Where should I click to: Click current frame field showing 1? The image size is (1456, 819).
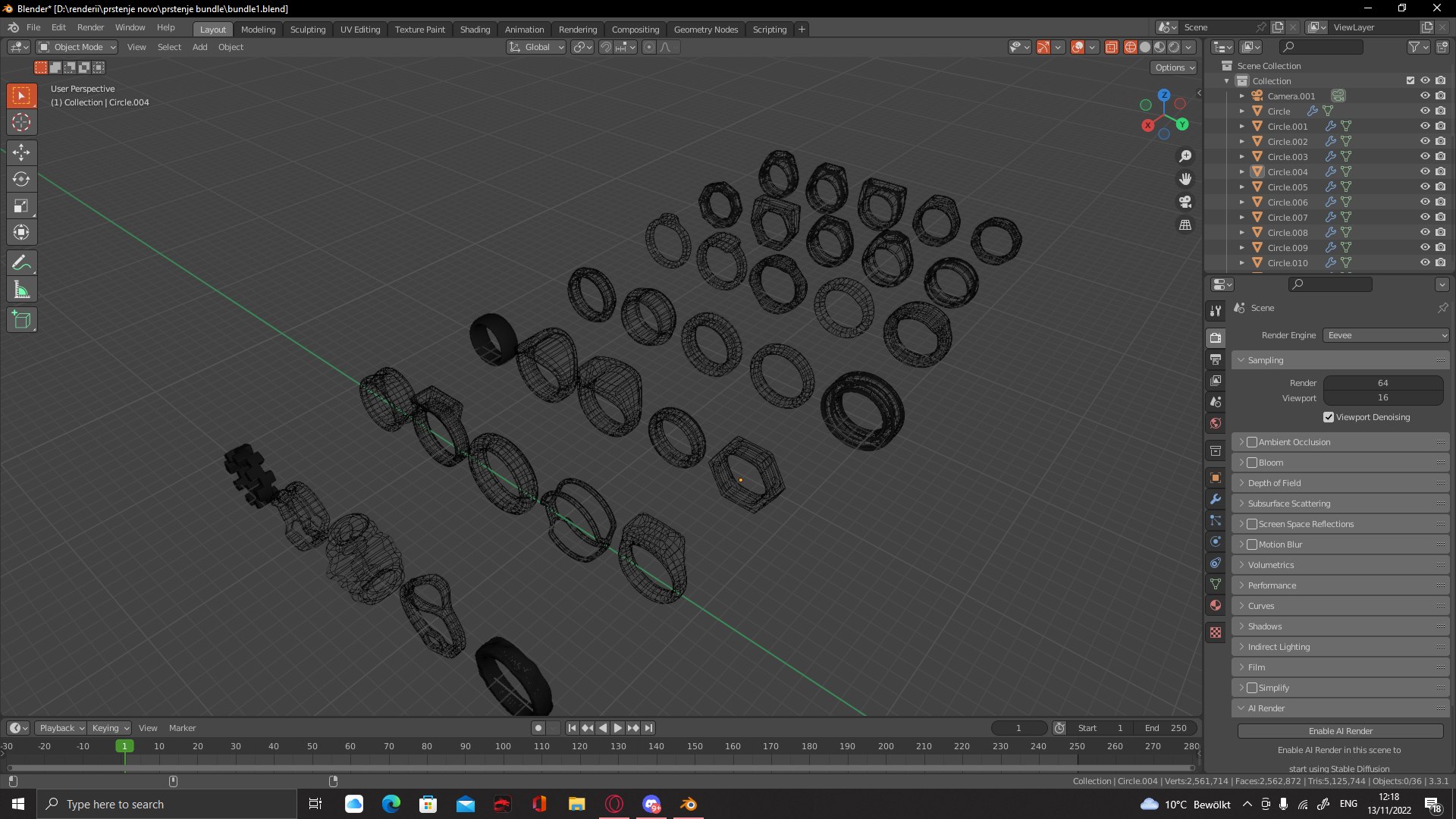[1019, 728]
